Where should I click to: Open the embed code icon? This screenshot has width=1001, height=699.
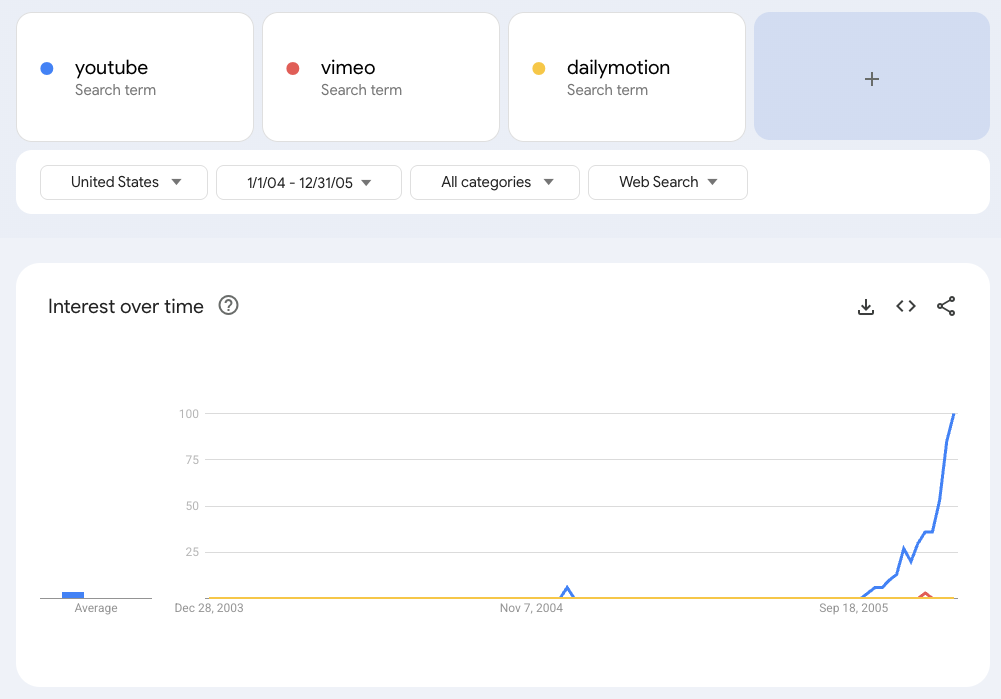pyautogui.click(x=906, y=306)
